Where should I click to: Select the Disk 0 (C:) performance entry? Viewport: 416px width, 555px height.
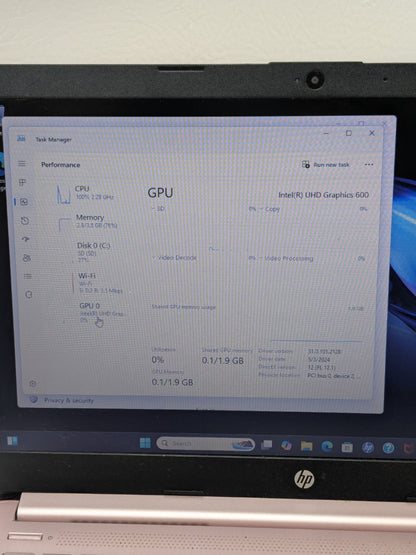(x=92, y=252)
